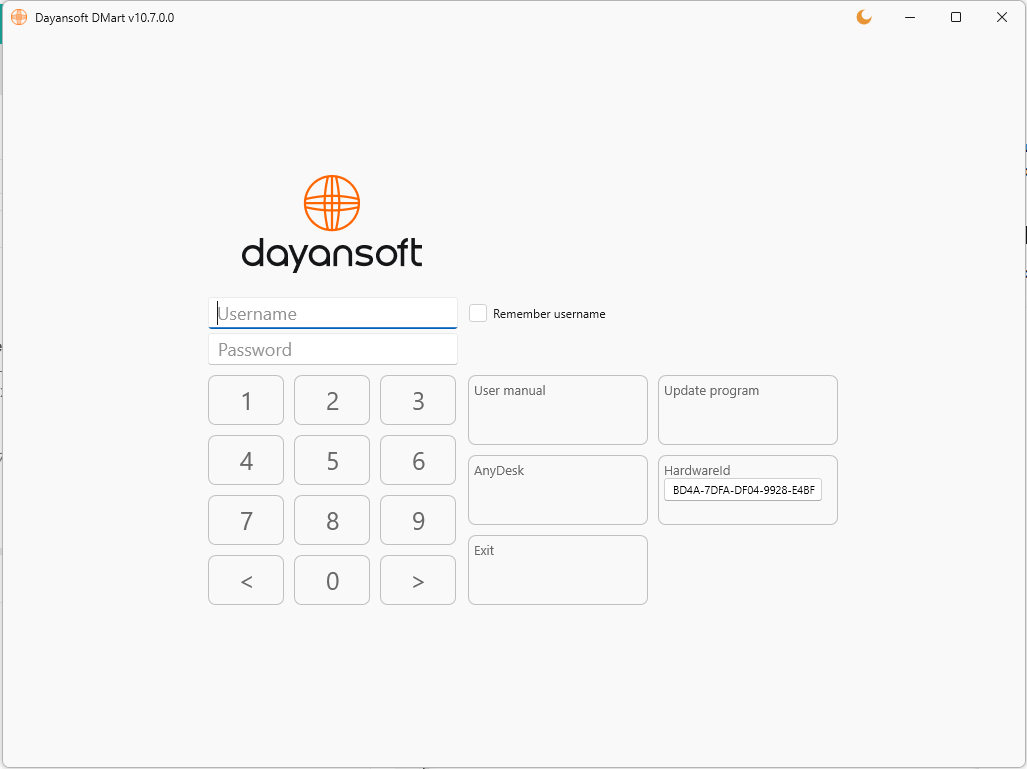Click into the Password field
Viewport: 1027px width, 769px height.
333,349
